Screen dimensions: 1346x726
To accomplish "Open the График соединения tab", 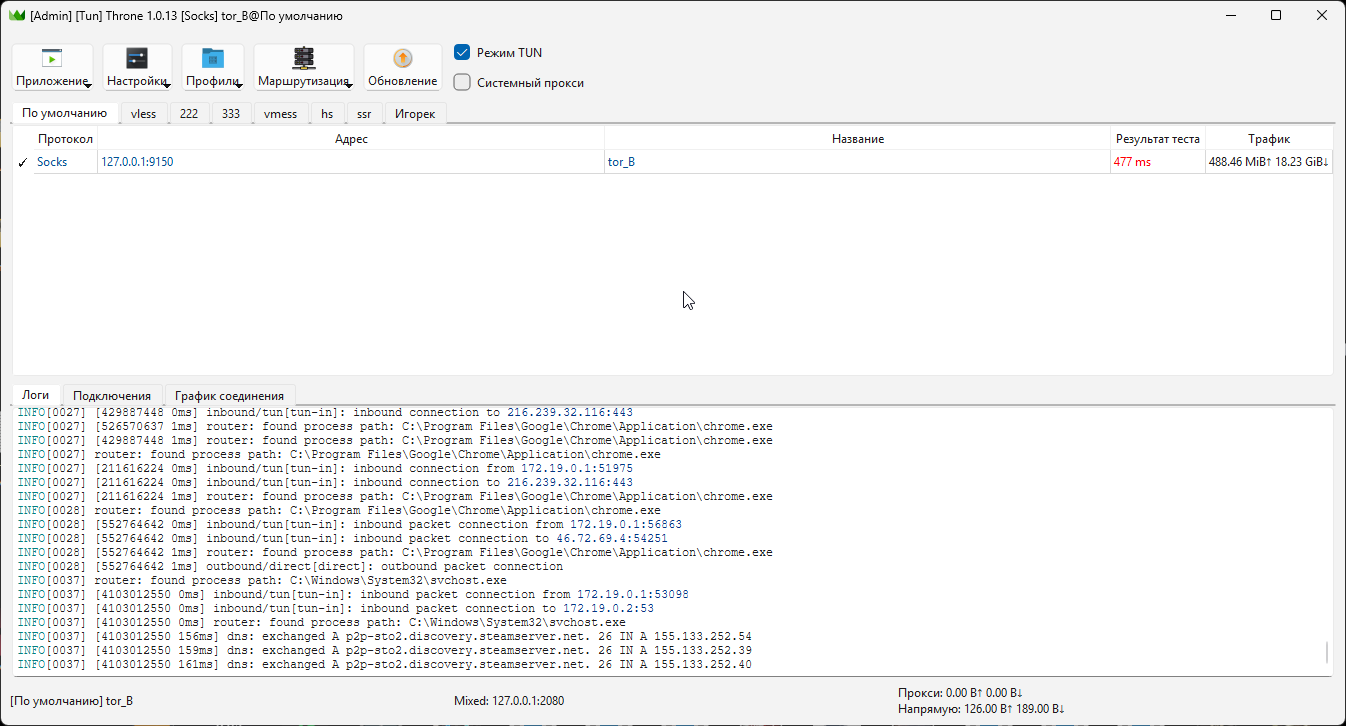I will point(229,396).
